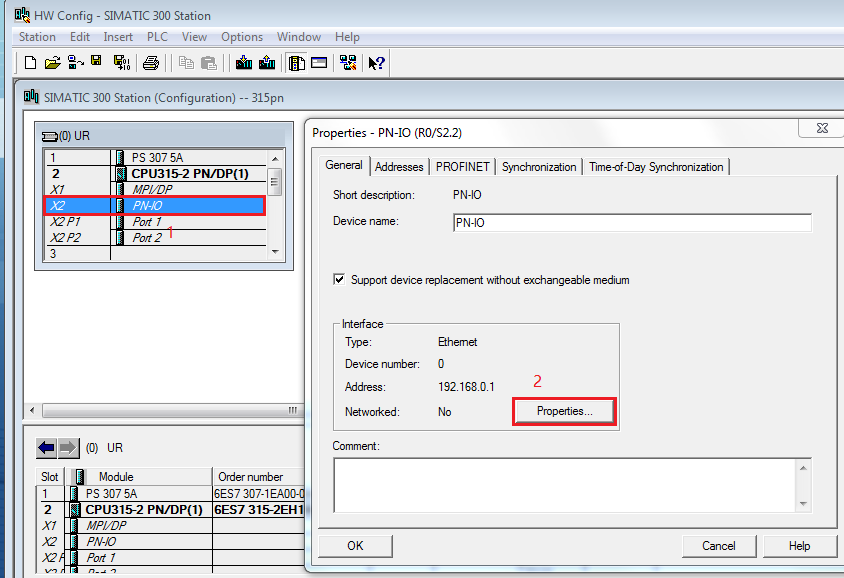This screenshot has width=844, height=578.
Task: Select empty slot 3 in the rack
Action: tap(156, 253)
